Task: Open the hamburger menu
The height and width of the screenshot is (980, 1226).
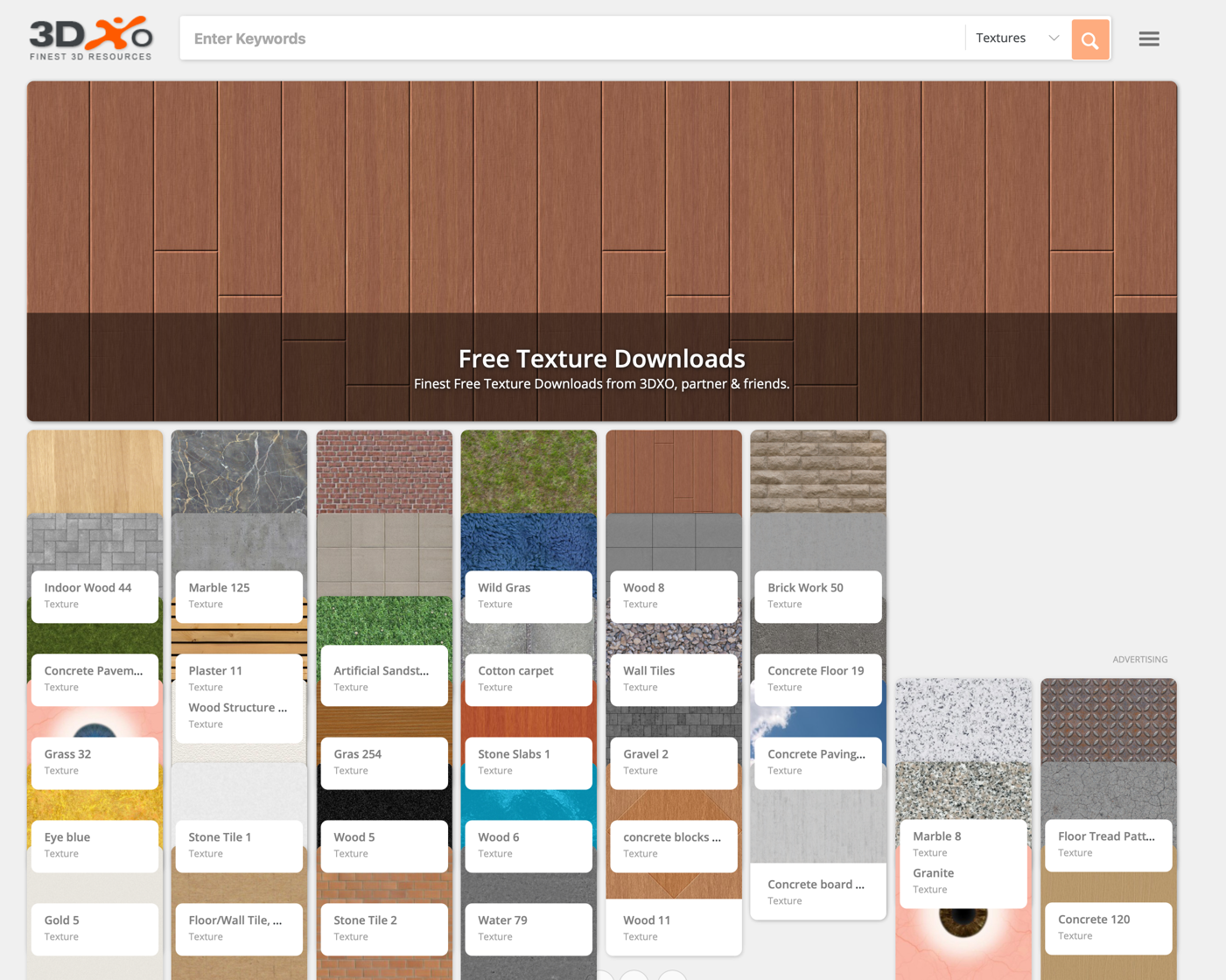Action: [x=1148, y=39]
